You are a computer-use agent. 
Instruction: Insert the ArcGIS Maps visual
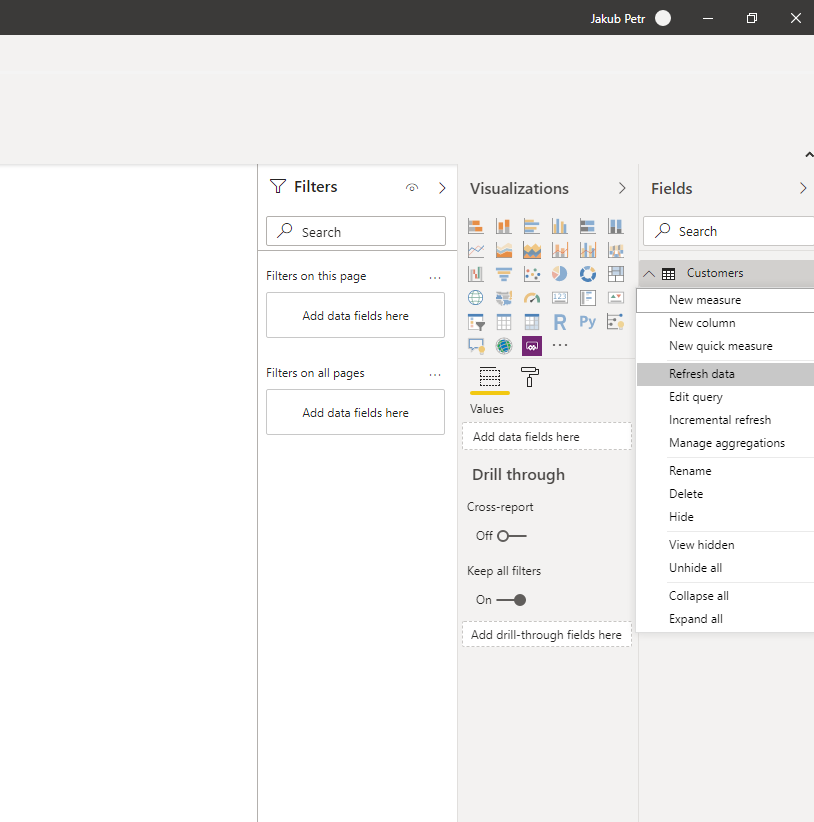504,346
